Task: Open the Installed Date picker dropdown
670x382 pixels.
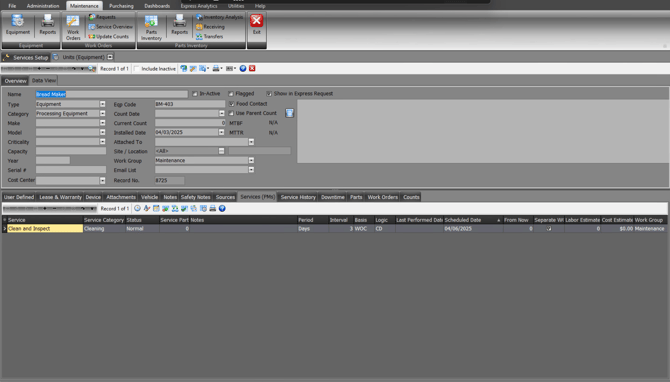Action: pyautogui.click(x=221, y=132)
